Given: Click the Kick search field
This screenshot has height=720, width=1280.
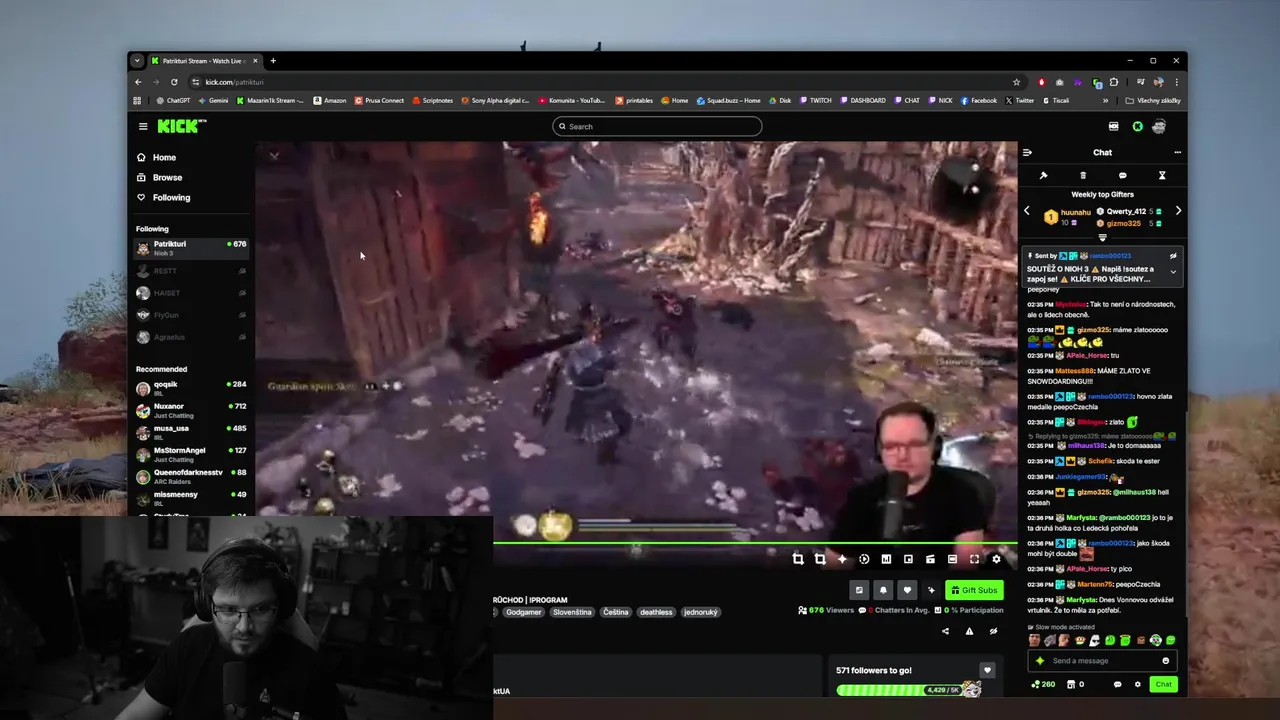Looking at the screenshot, I should pos(657,126).
